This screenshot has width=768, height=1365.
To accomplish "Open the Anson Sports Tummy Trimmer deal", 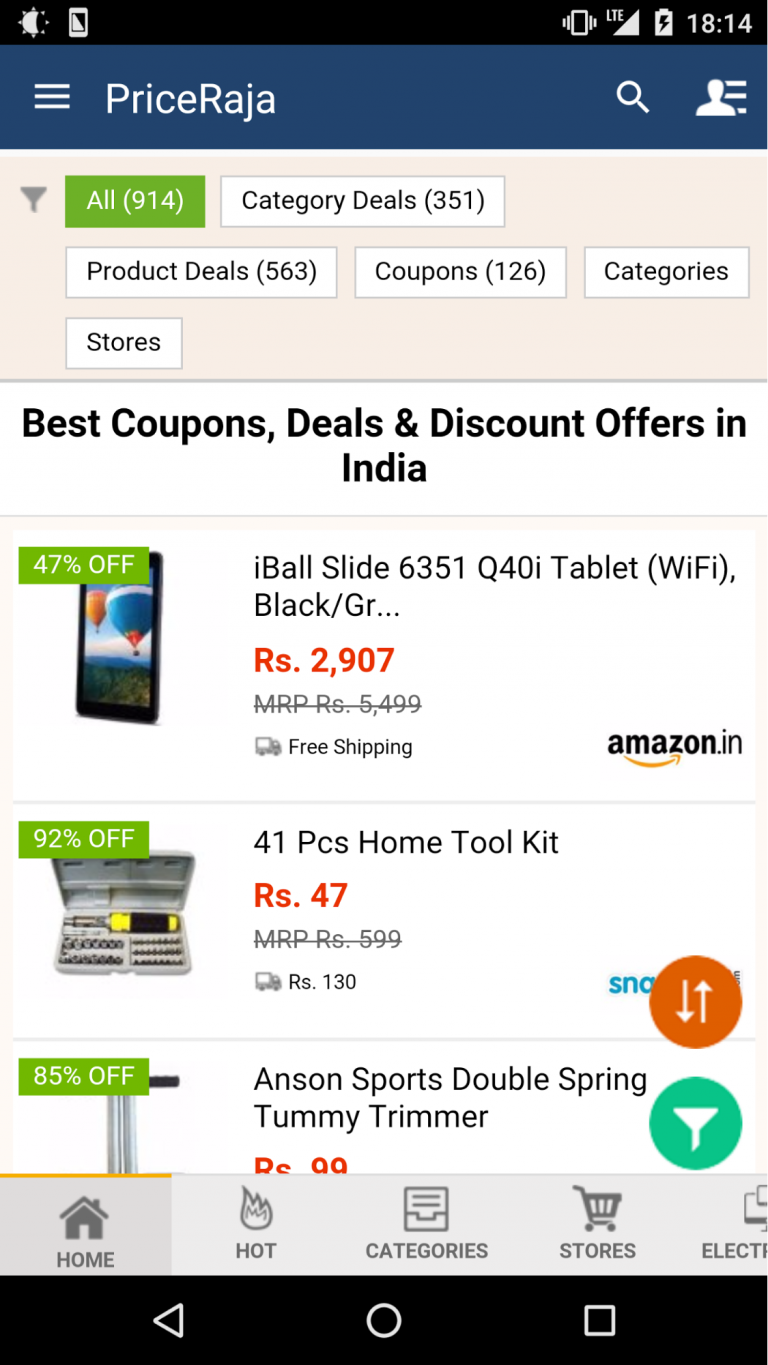I will point(450,1097).
